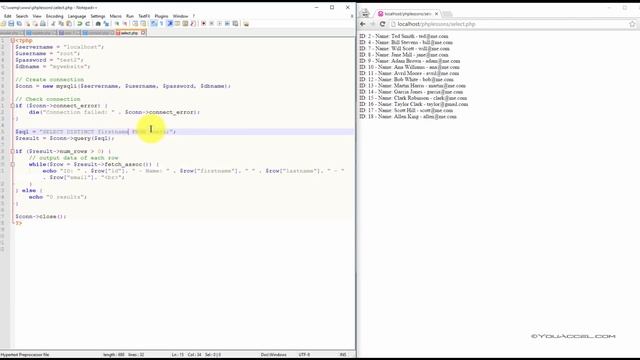The height and width of the screenshot is (360, 640).
Task: Open the View menu
Action: (37, 16)
